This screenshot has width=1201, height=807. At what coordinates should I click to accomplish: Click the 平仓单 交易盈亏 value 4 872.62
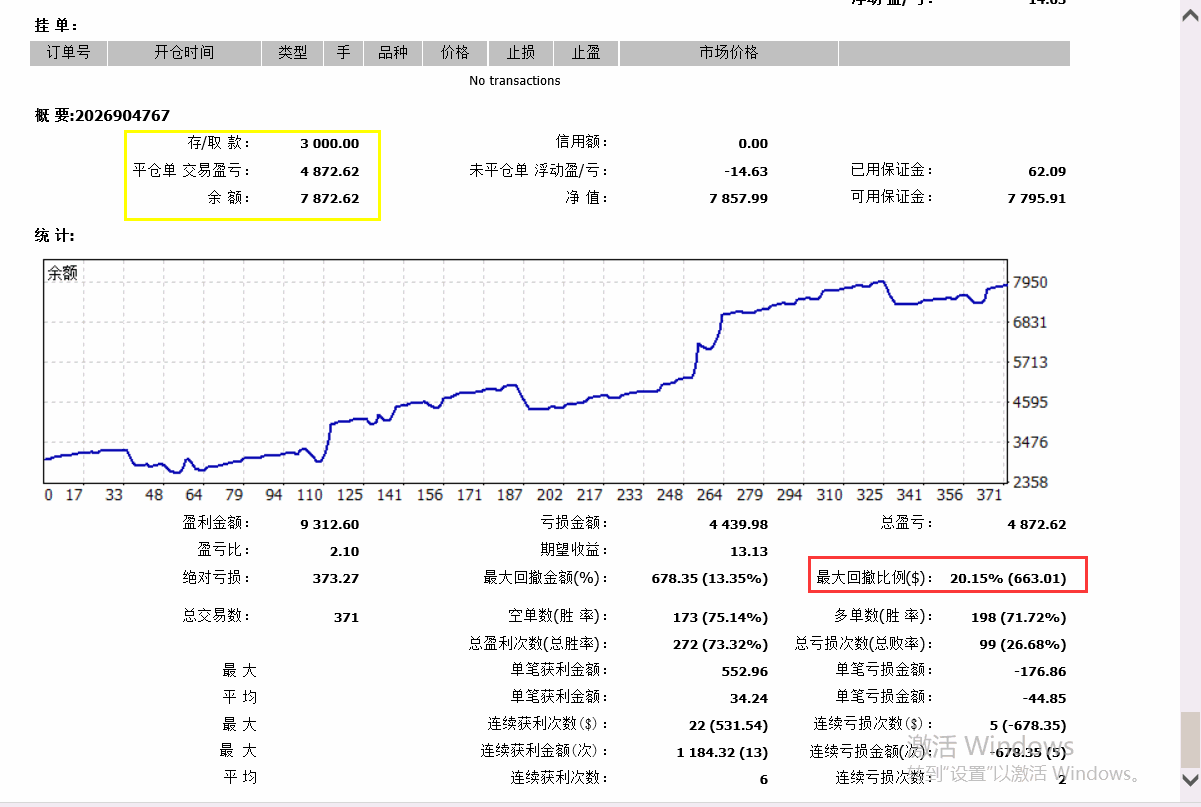click(329, 171)
